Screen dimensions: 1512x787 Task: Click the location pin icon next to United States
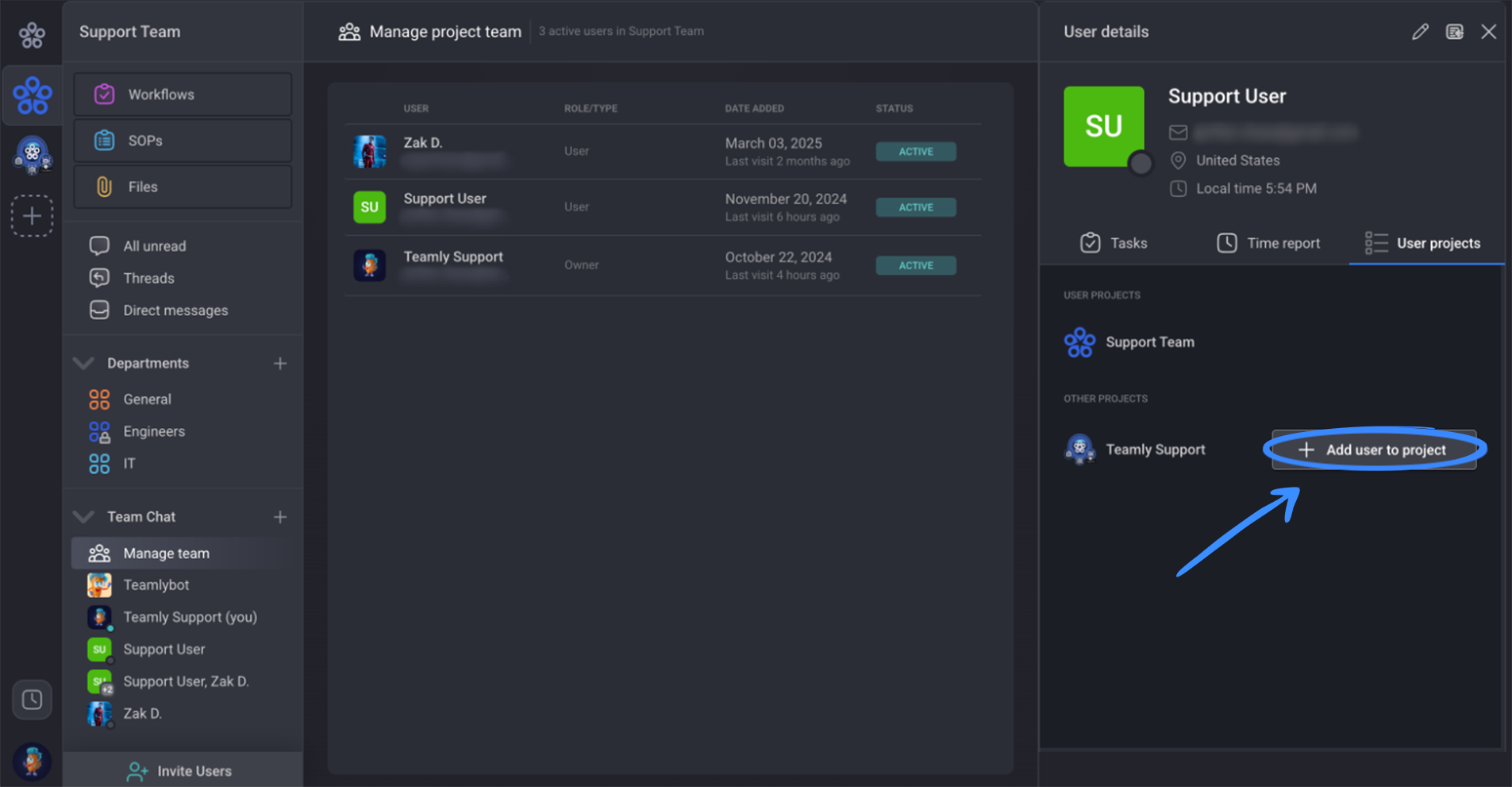click(x=1178, y=160)
